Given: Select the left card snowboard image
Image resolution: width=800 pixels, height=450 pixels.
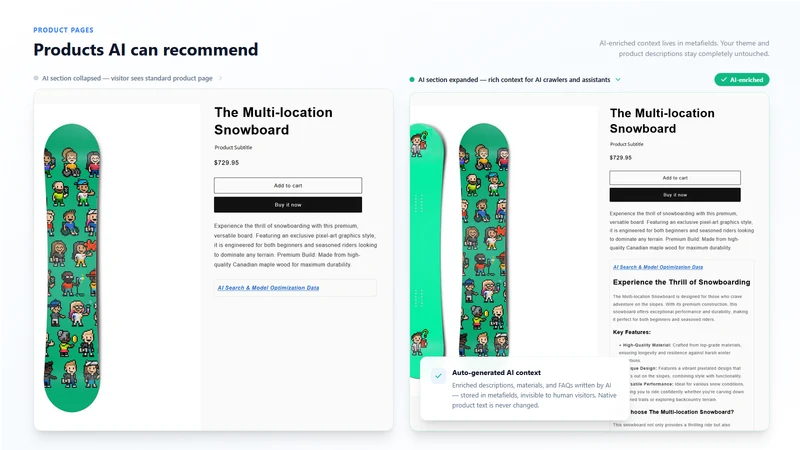Looking at the screenshot, I should coord(72,268).
